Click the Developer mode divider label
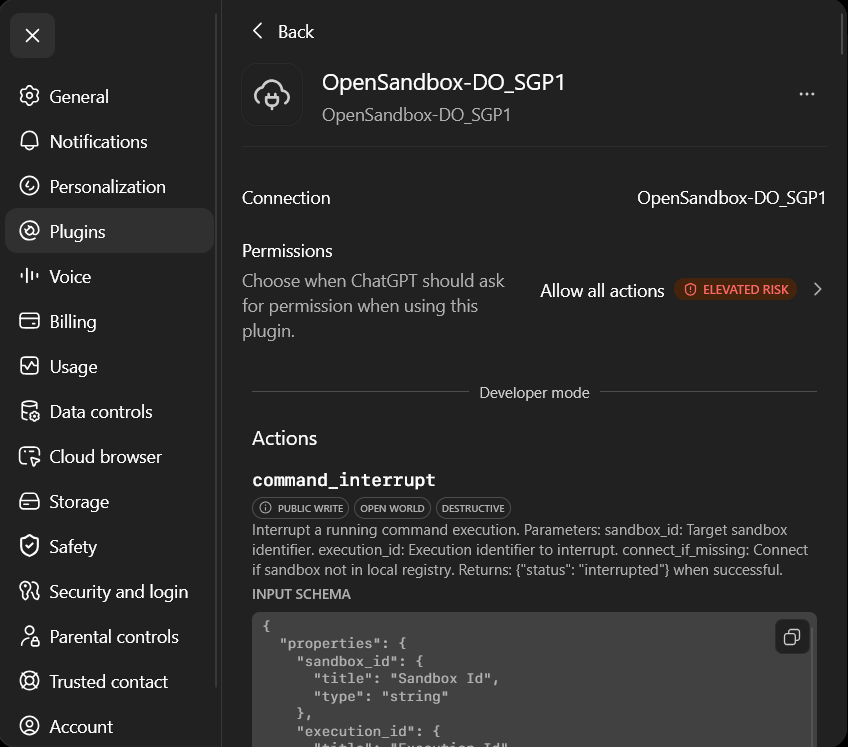 (534, 392)
